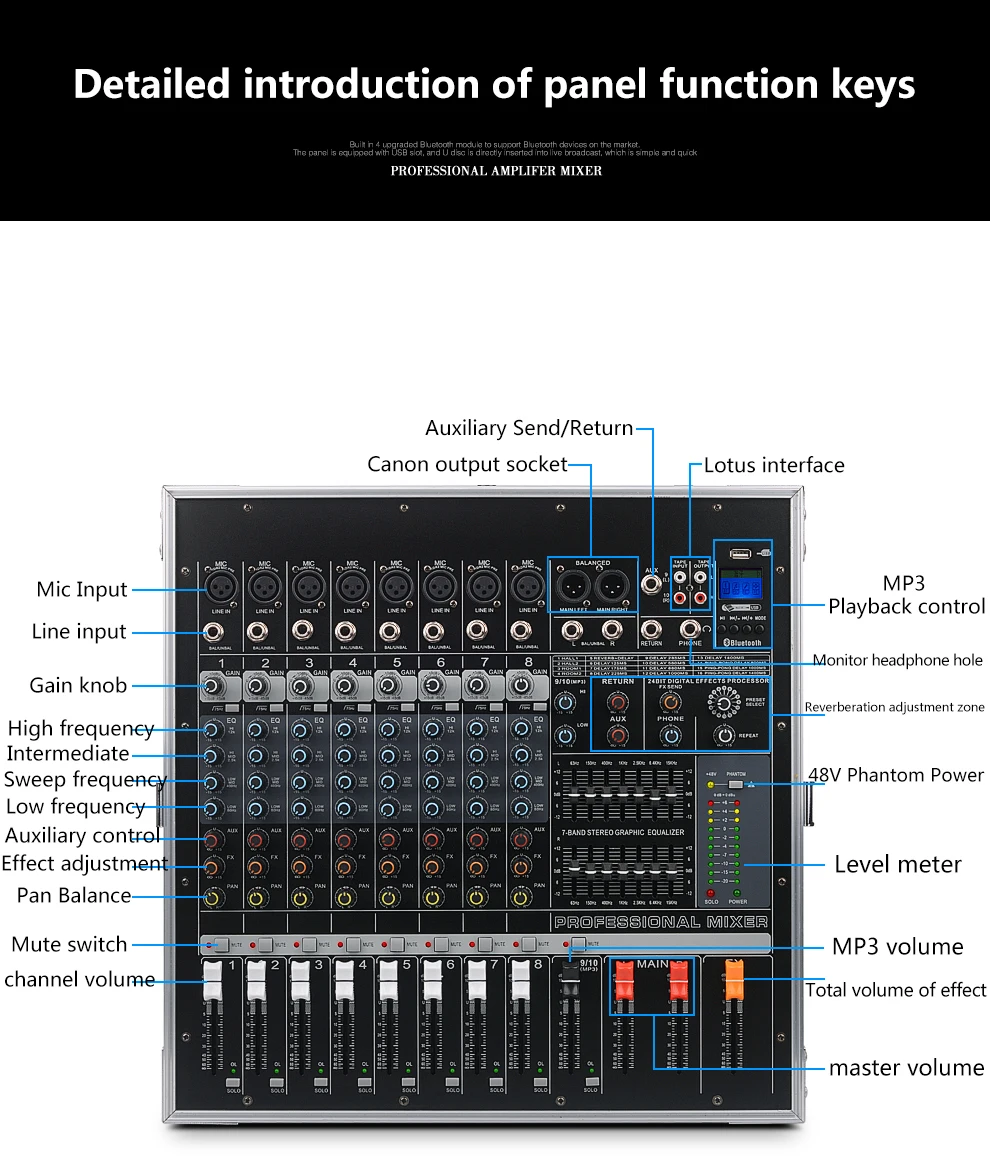Toggle the channel 8 MUTE switch
This screenshot has width=990, height=1166.
[x=529, y=945]
